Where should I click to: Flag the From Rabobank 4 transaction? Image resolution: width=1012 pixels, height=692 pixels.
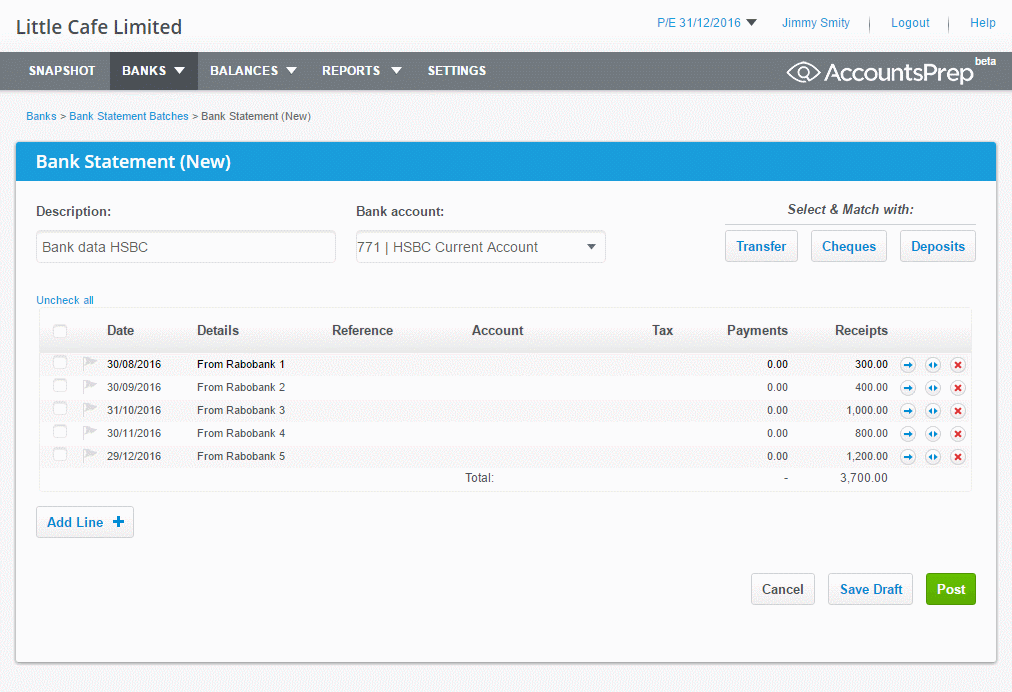(x=90, y=432)
